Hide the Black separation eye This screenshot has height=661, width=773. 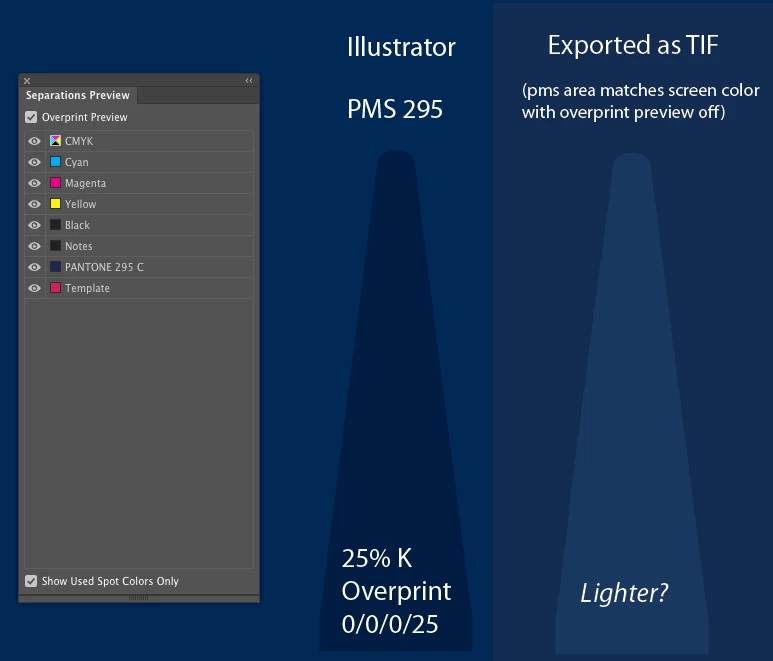(35, 225)
